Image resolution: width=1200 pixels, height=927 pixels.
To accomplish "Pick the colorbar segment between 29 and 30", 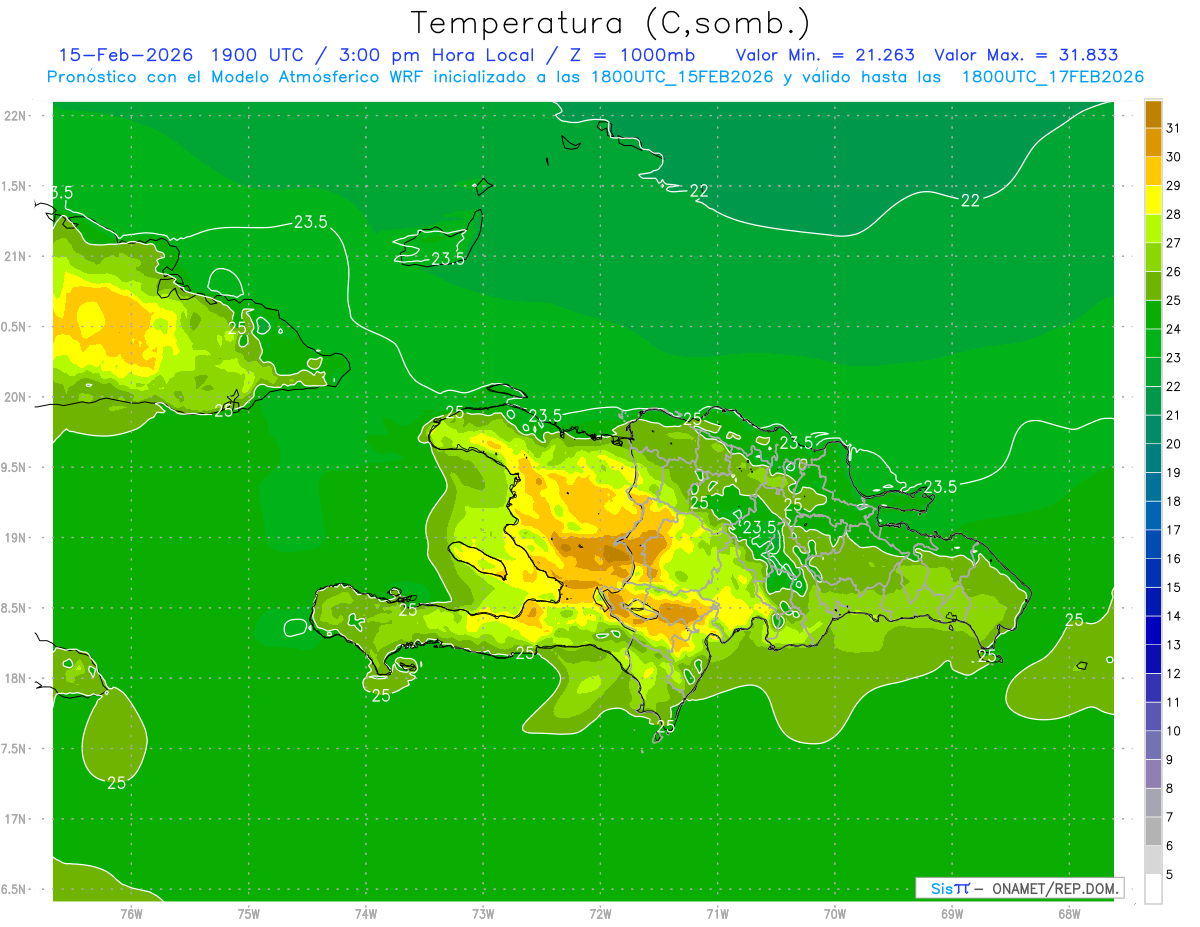I will pyautogui.click(x=1153, y=172).
